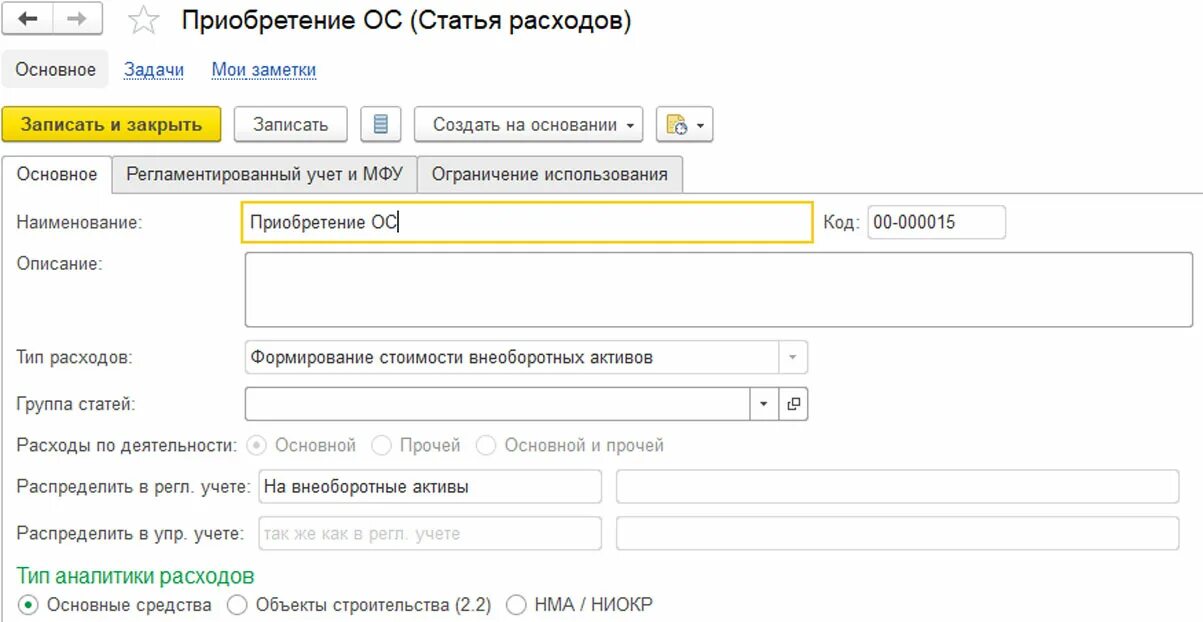Image resolution: width=1203 pixels, height=622 pixels.
Task: Open the Задачи link
Action: (x=154, y=70)
